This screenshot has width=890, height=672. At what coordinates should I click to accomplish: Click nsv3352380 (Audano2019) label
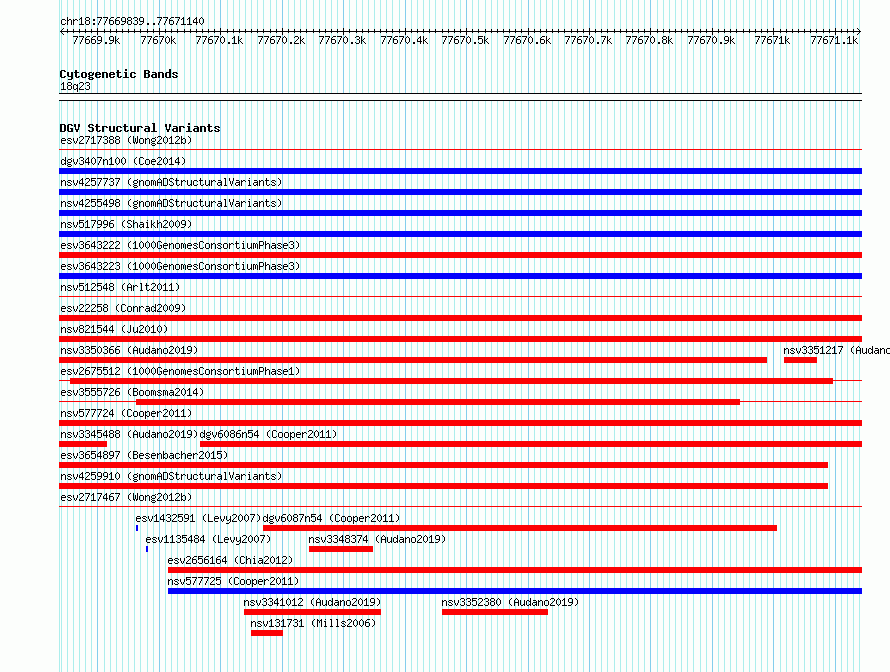coord(510,602)
